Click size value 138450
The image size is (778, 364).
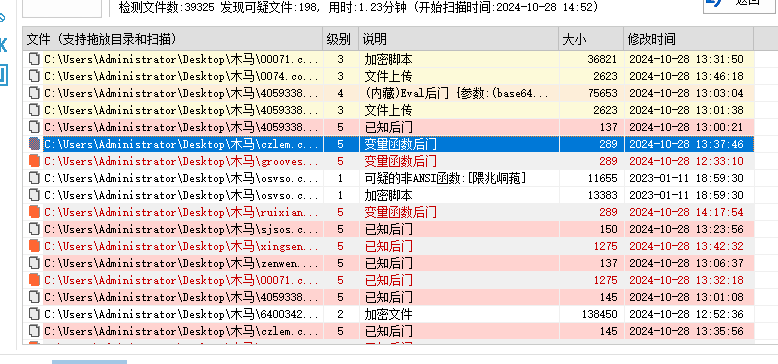599,313
